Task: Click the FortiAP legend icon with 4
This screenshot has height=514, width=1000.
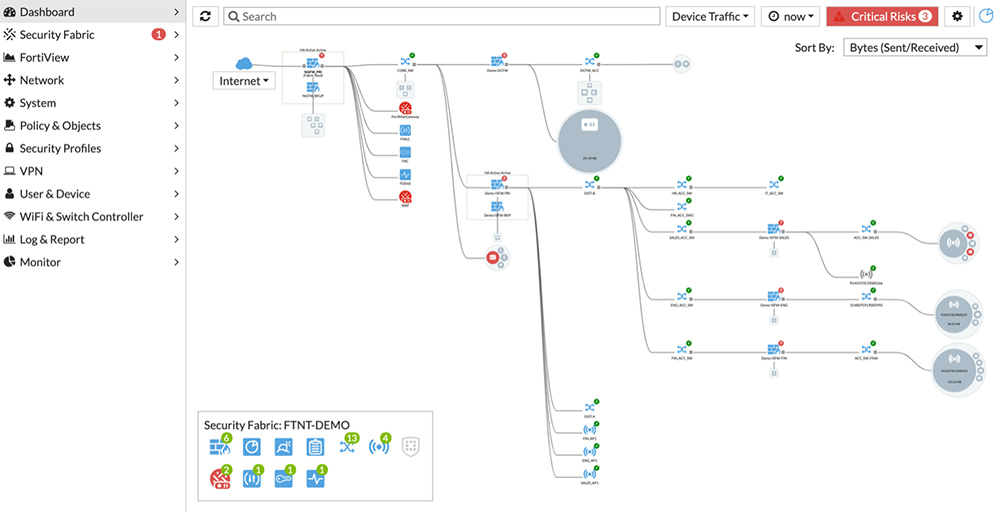Action: pos(379,447)
